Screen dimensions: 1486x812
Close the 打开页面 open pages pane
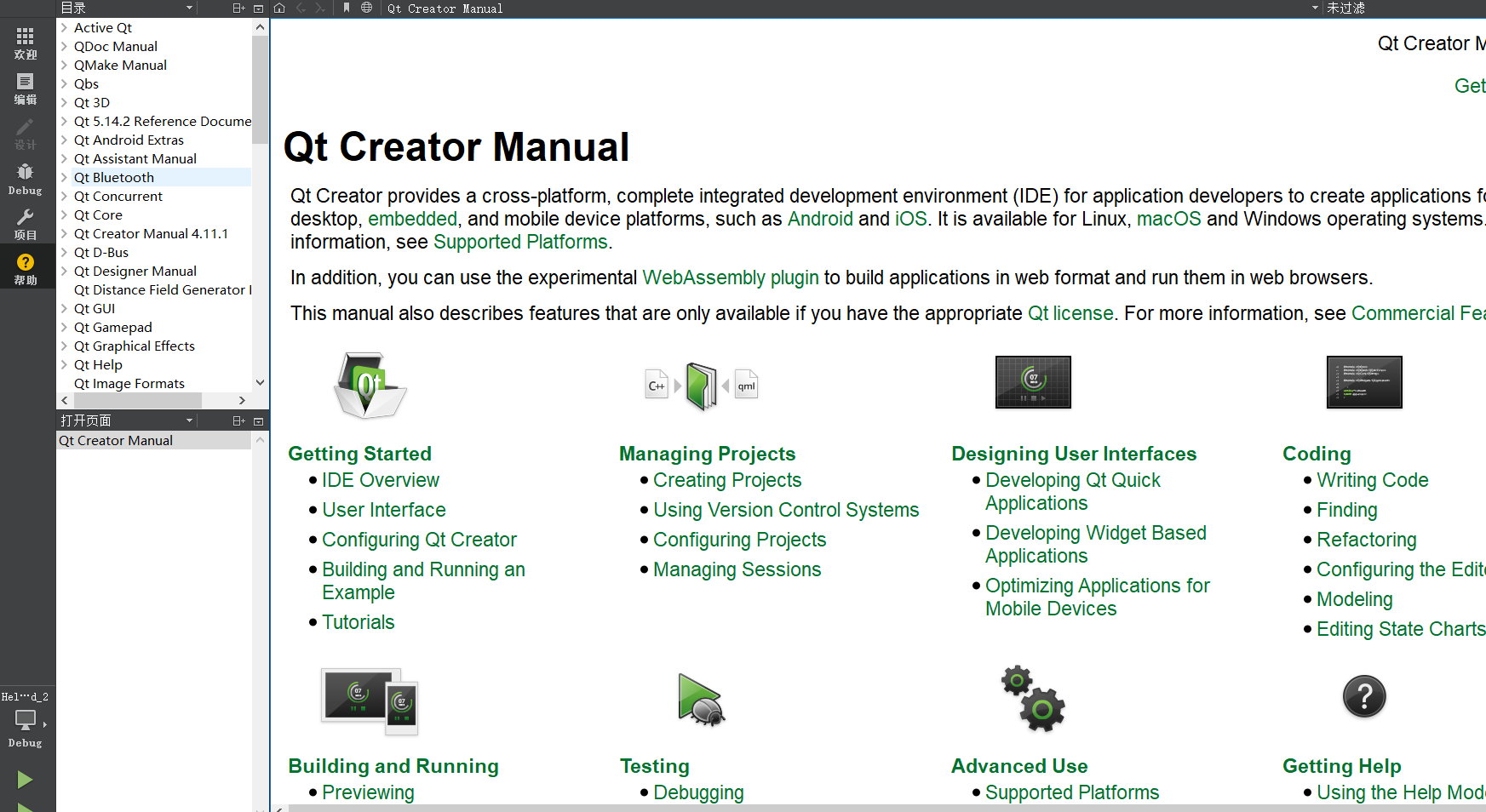tap(259, 420)
